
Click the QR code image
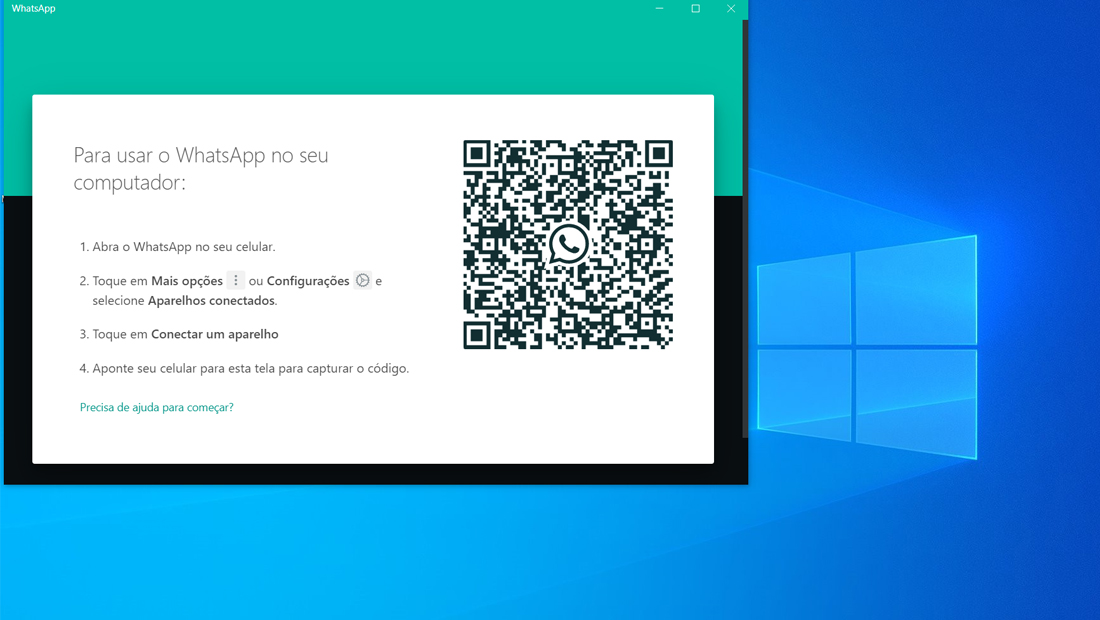(568, 245)
